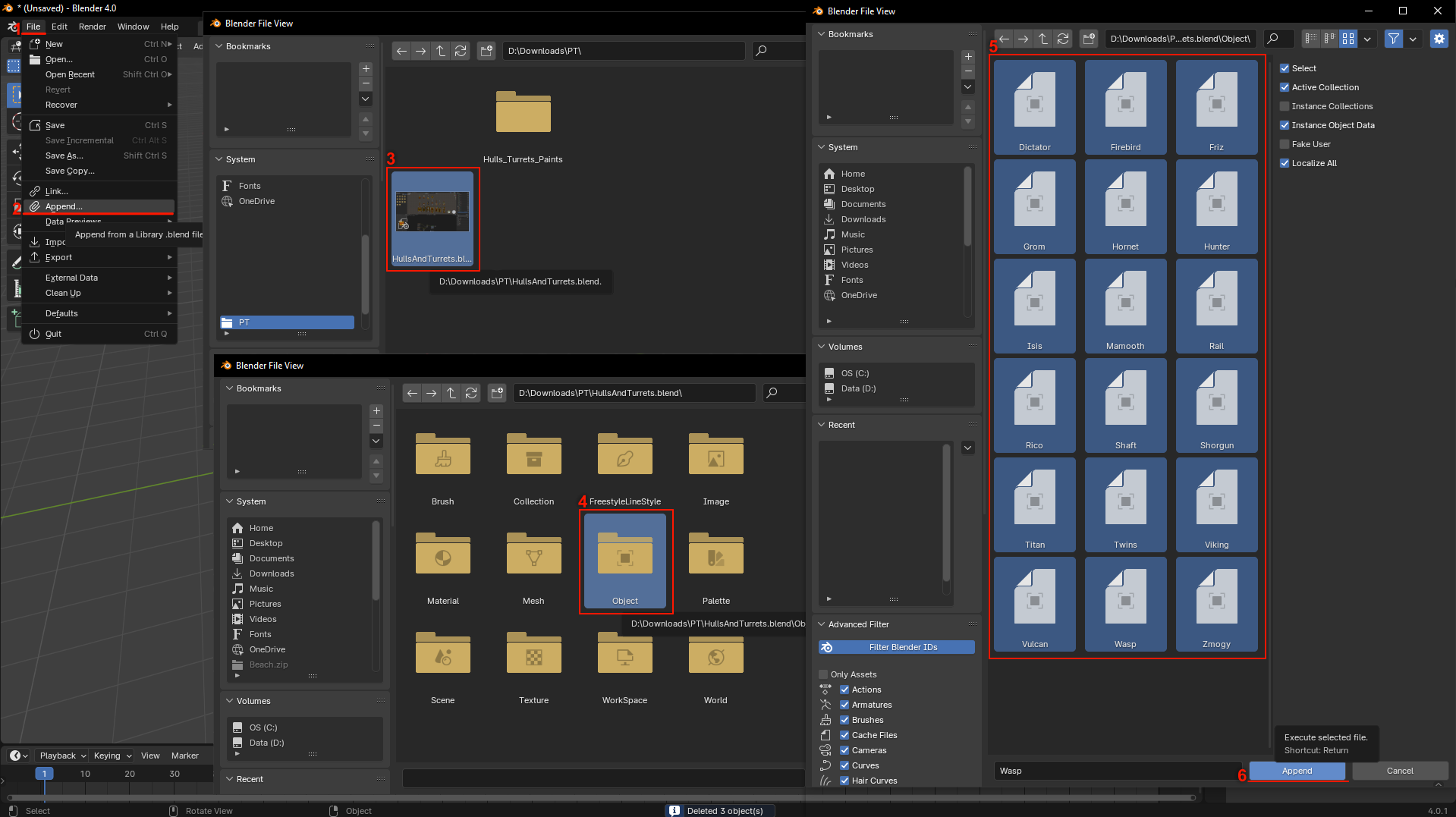Enable Fake User option
Image resolution: width=1456 pixels, height=817 pixels.
coord(1285,144)
